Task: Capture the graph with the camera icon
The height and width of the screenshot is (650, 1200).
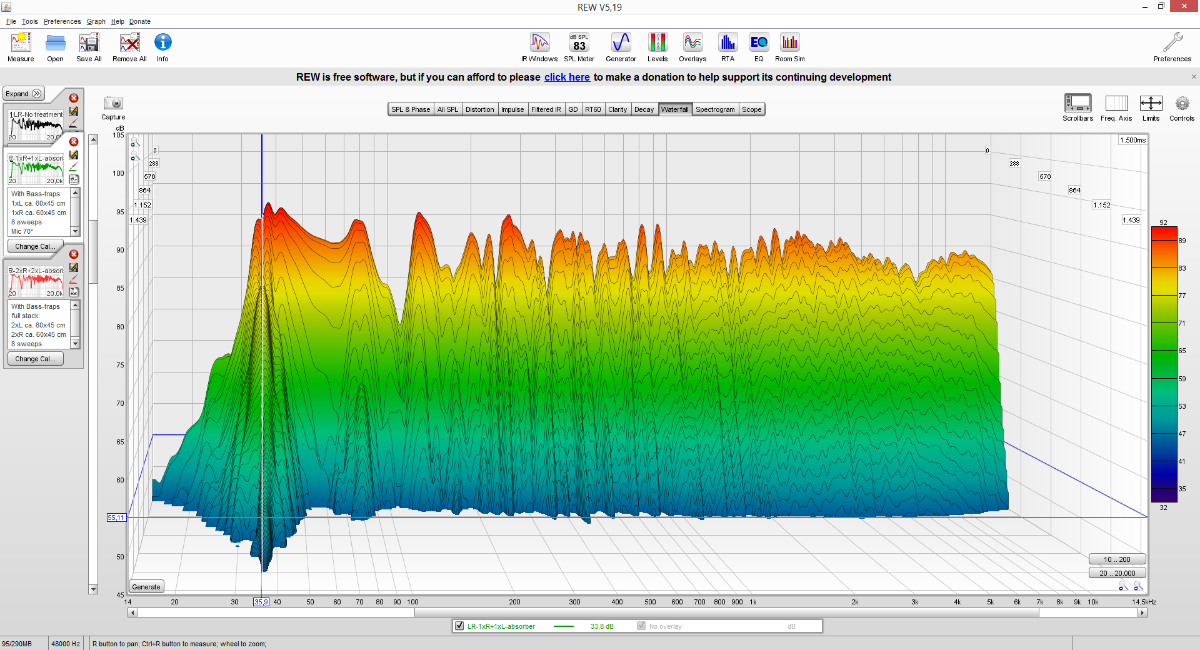Action: [x=113, y=104]
